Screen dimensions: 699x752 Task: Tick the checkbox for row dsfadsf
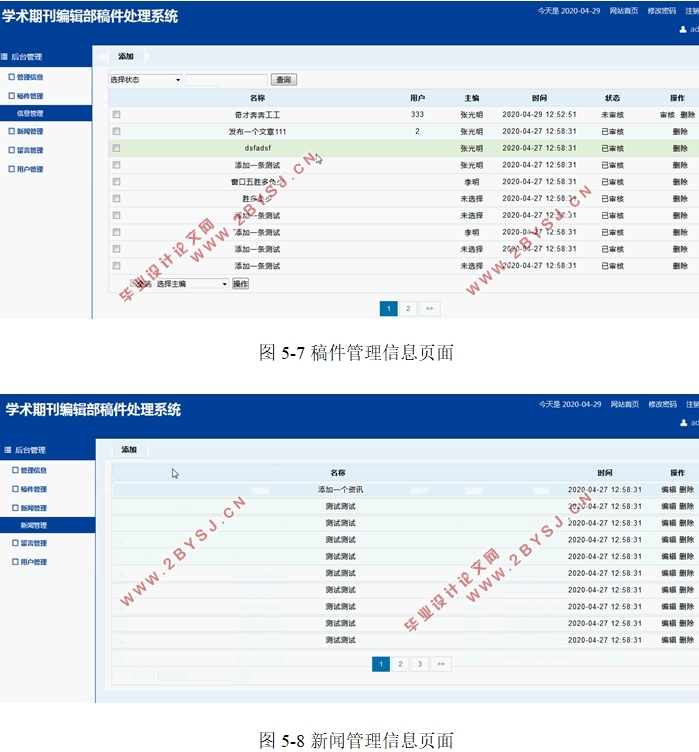click(117, 148)
